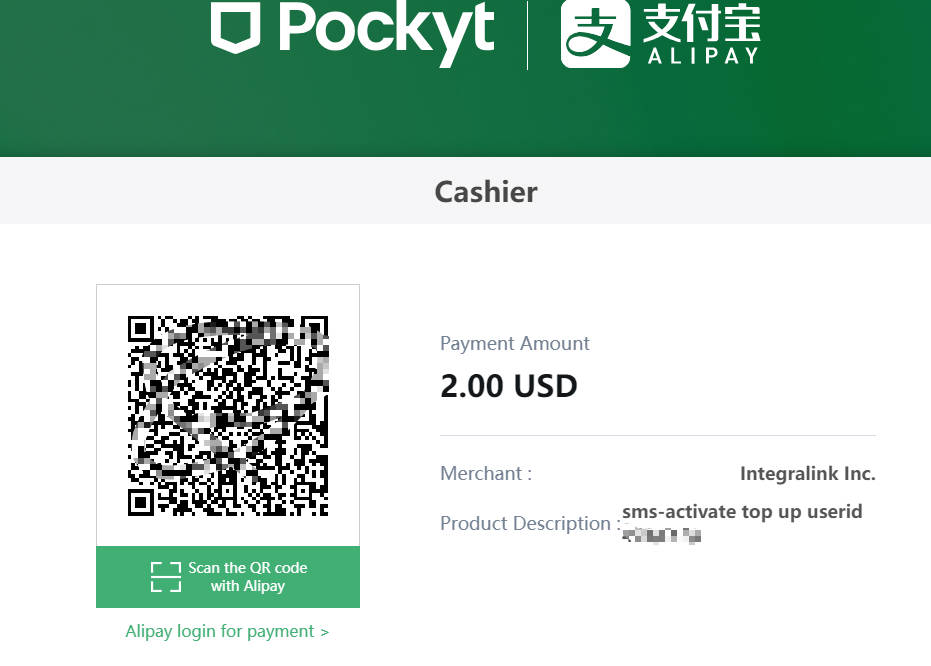Click the blurred userid value

point(661,535)
